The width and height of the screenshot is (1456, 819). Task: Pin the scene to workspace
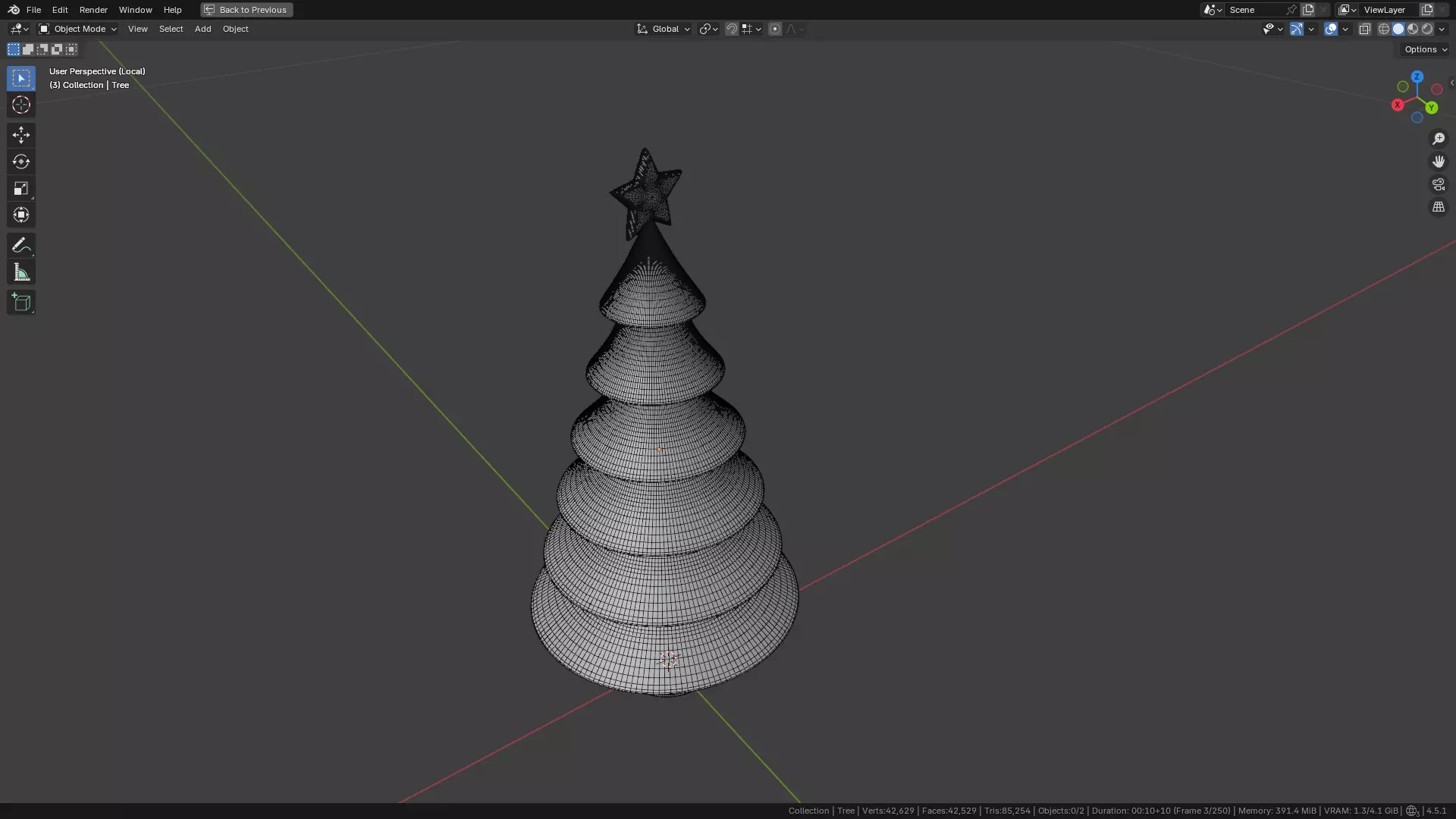[x=1291, y=10]
